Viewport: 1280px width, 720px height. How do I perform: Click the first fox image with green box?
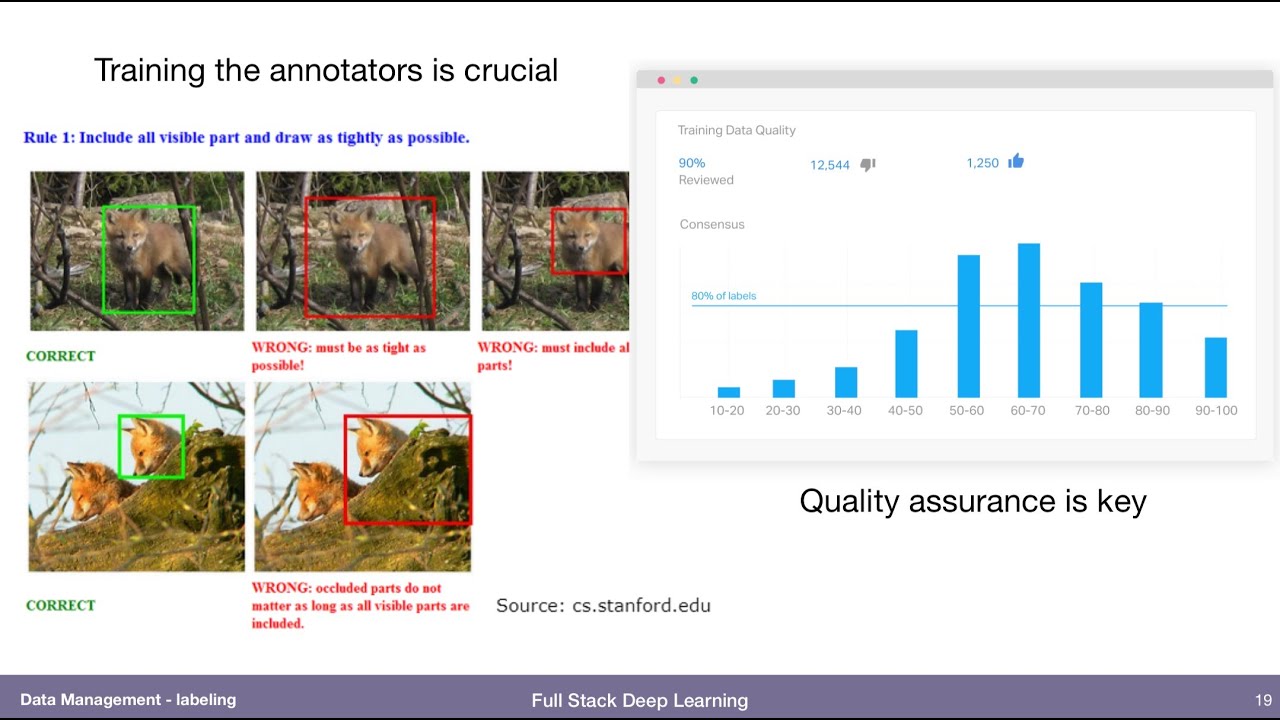pyautogui.click(x=137, y=251)
